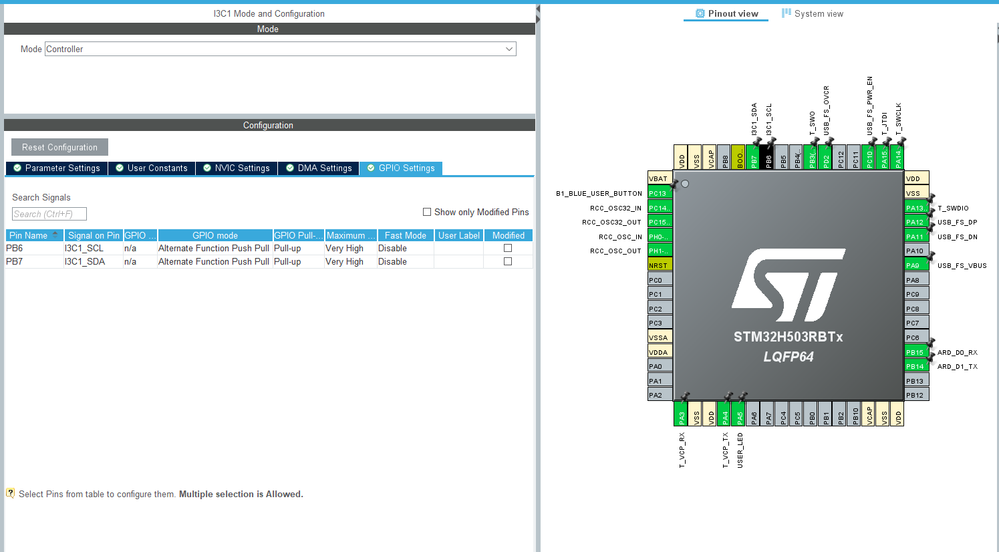This screenshot has height=552, width=999.
Task: Click the Reset Configuration button
Action: tap(59, 147)
